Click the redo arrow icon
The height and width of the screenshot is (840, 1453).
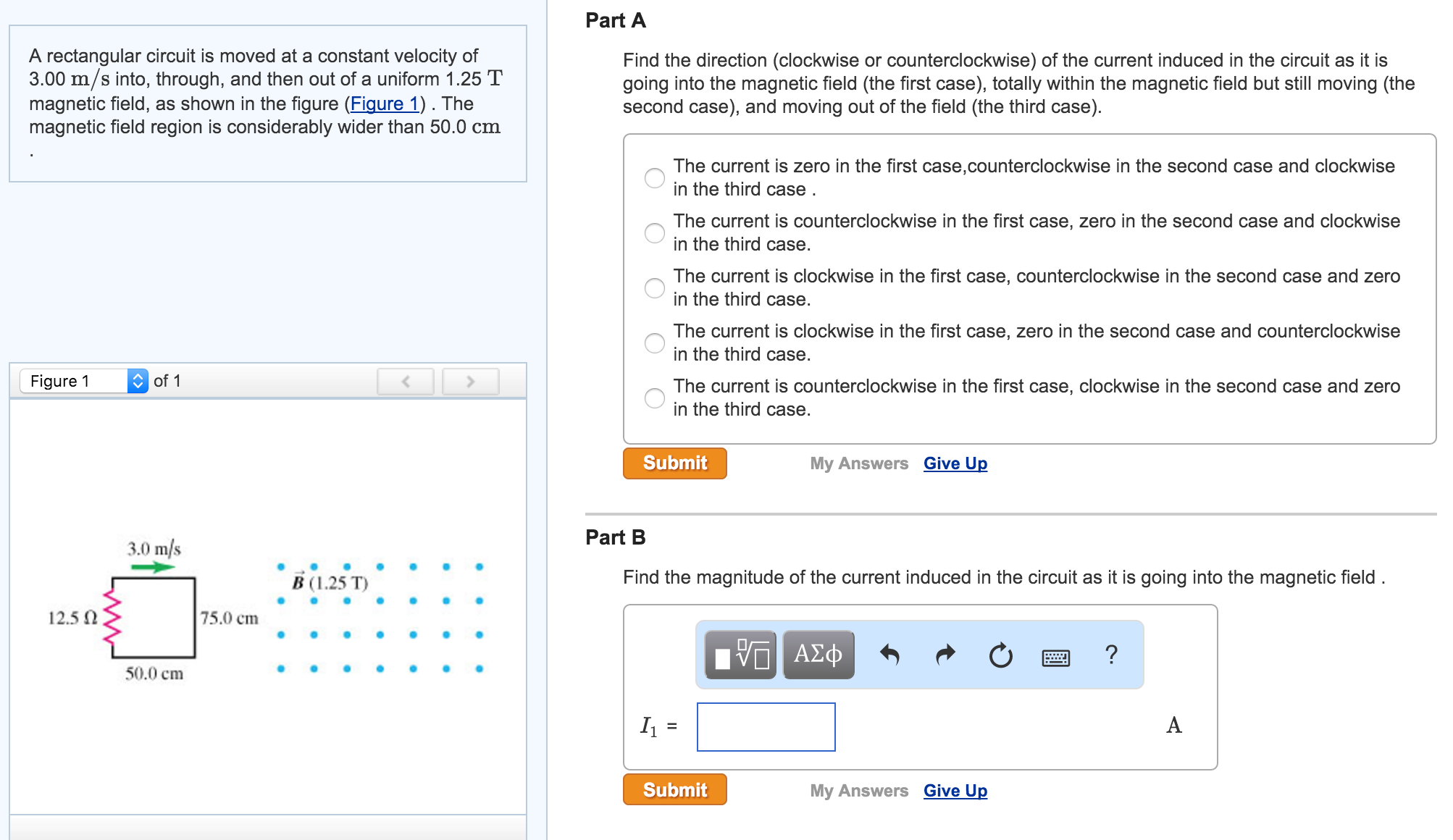click(945, 655)
